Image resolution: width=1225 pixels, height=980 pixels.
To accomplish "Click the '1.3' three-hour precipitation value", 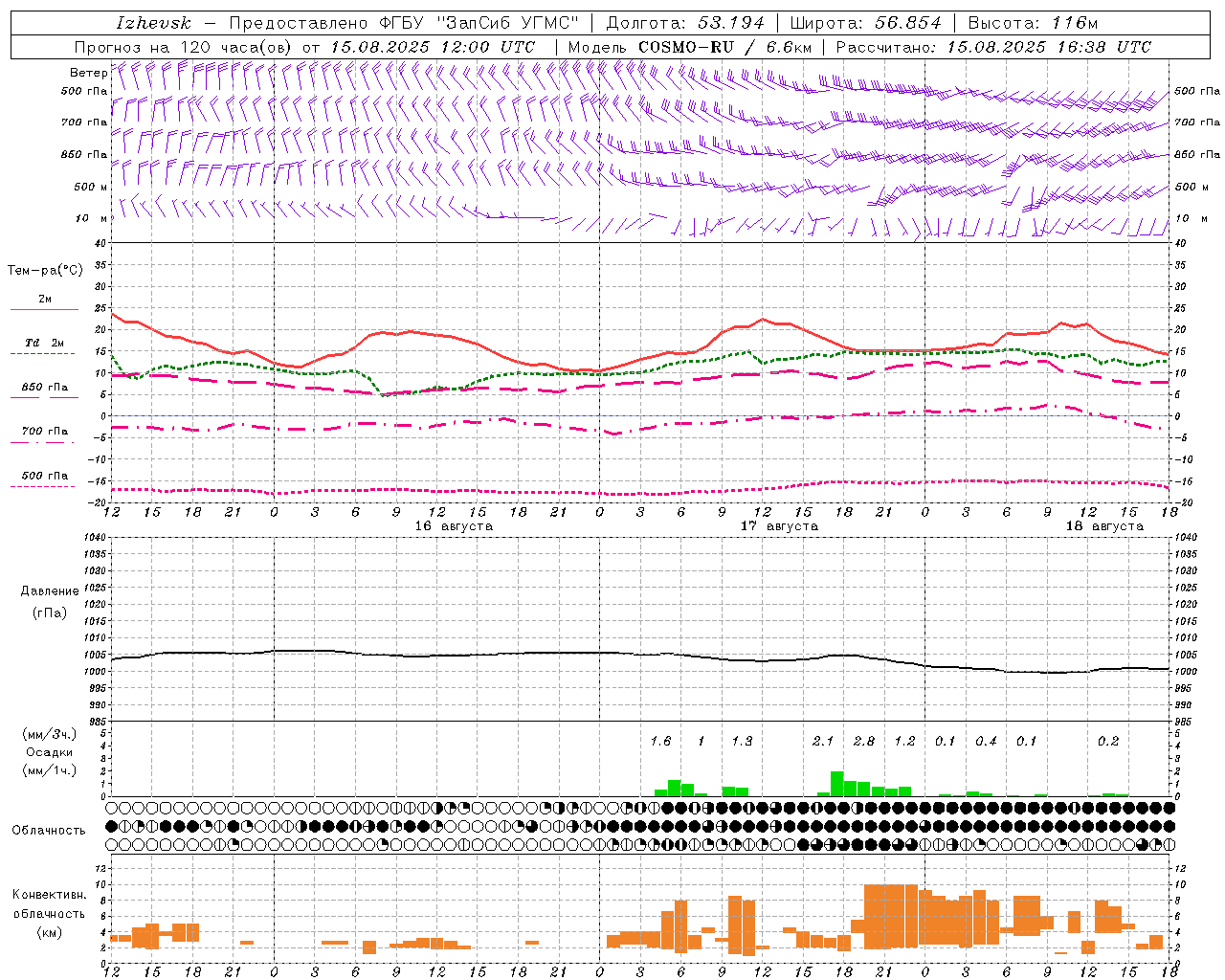I will point(742,742).
